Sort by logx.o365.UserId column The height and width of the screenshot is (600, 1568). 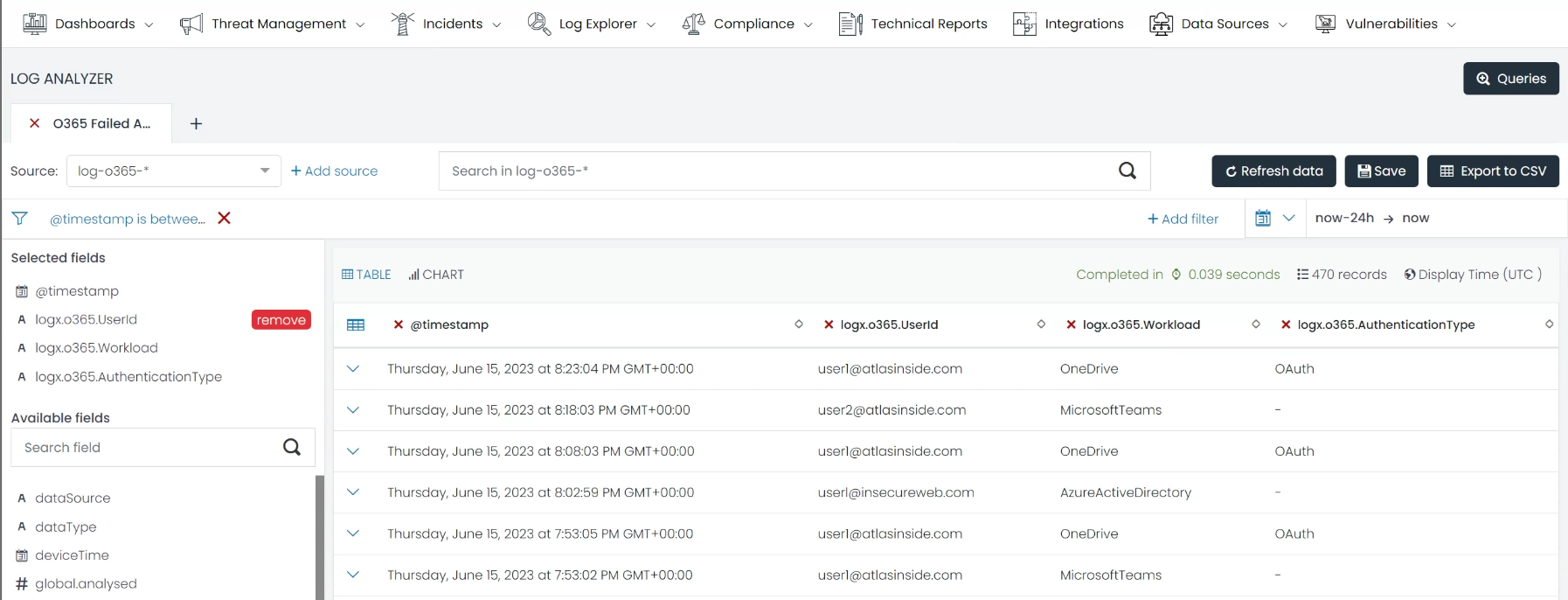[1041, 324]
